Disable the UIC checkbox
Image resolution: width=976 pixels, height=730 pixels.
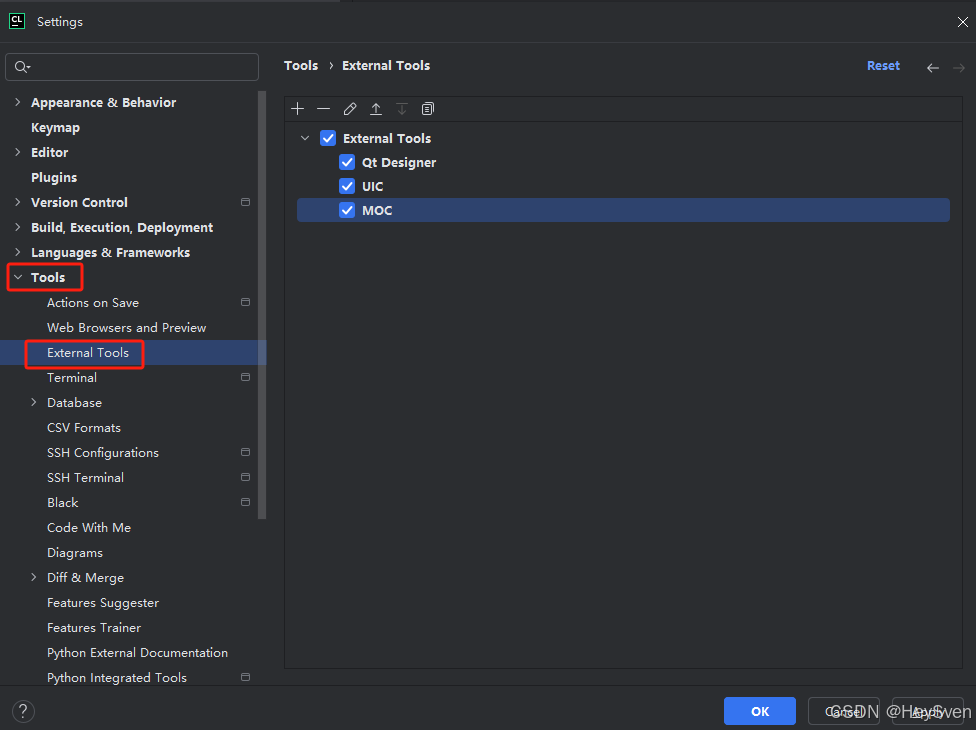347,186
